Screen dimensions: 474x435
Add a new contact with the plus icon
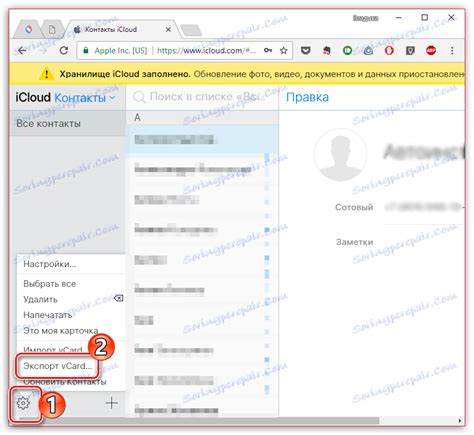click(111, 403)
